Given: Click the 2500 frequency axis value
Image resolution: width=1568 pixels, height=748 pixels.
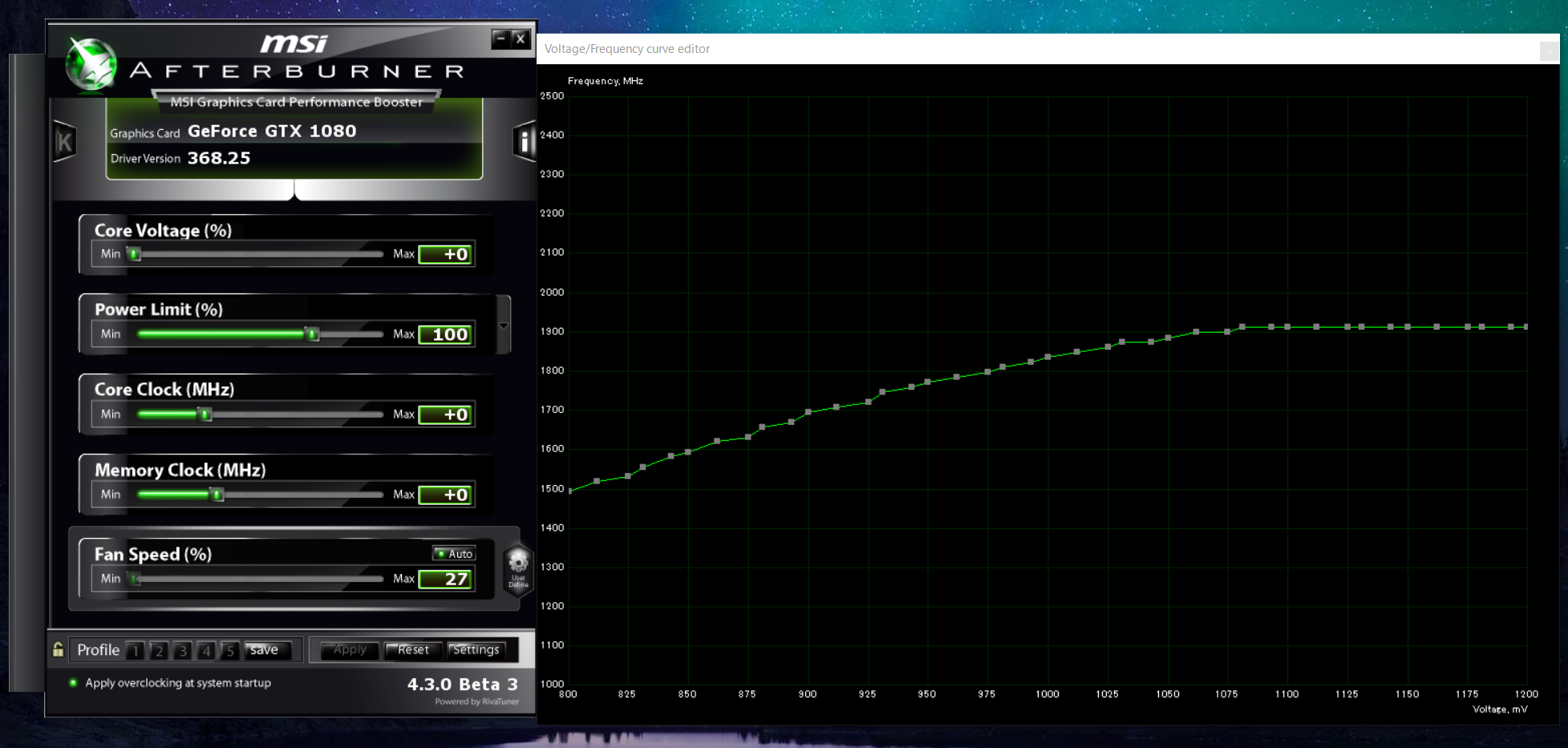Looking at the screenshot, I should pyautogui.click(x=552, y=96).
